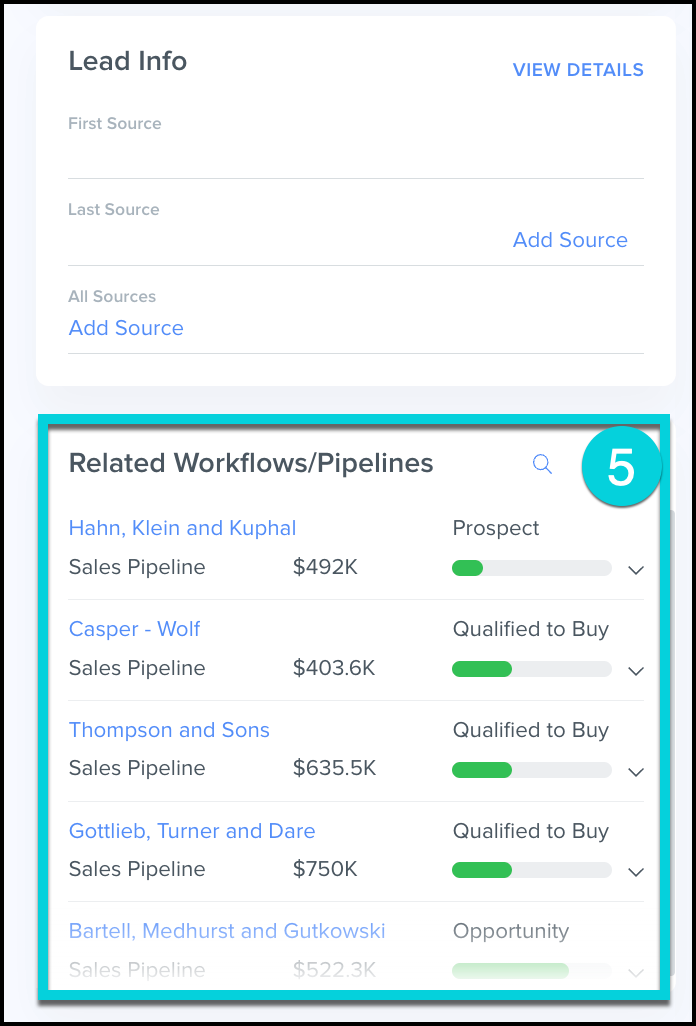Click the Casper - Wolf progress bar
696x1026 pixels.
tap(531, 669)
